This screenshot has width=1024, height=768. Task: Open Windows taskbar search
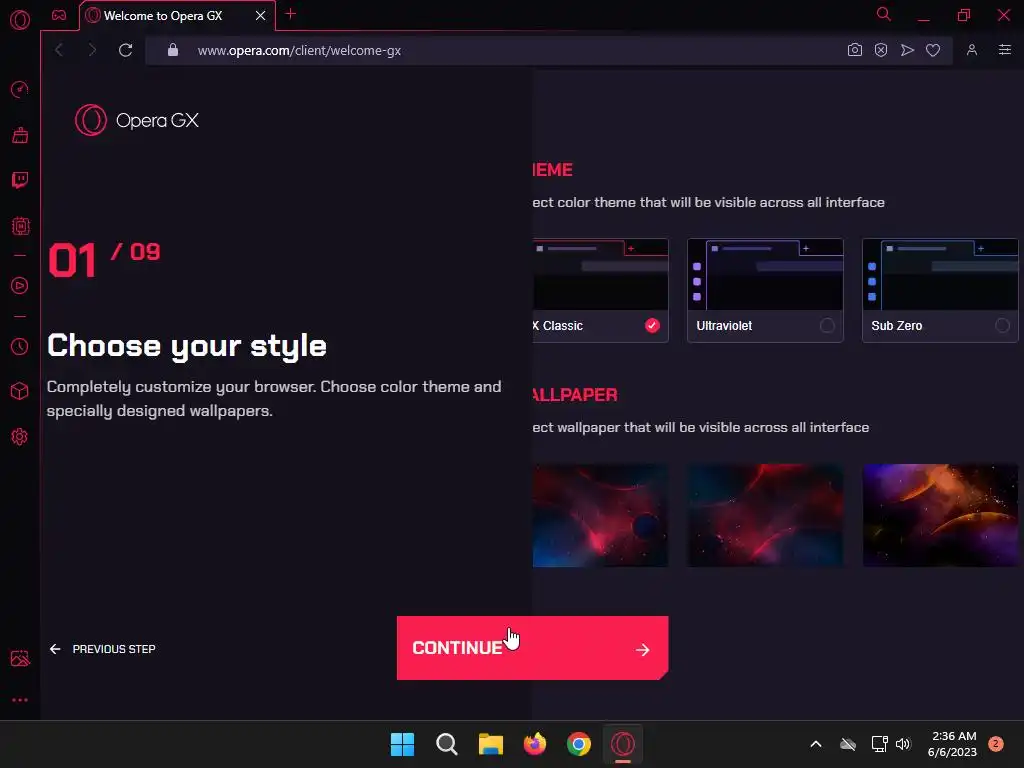point(447,744)
